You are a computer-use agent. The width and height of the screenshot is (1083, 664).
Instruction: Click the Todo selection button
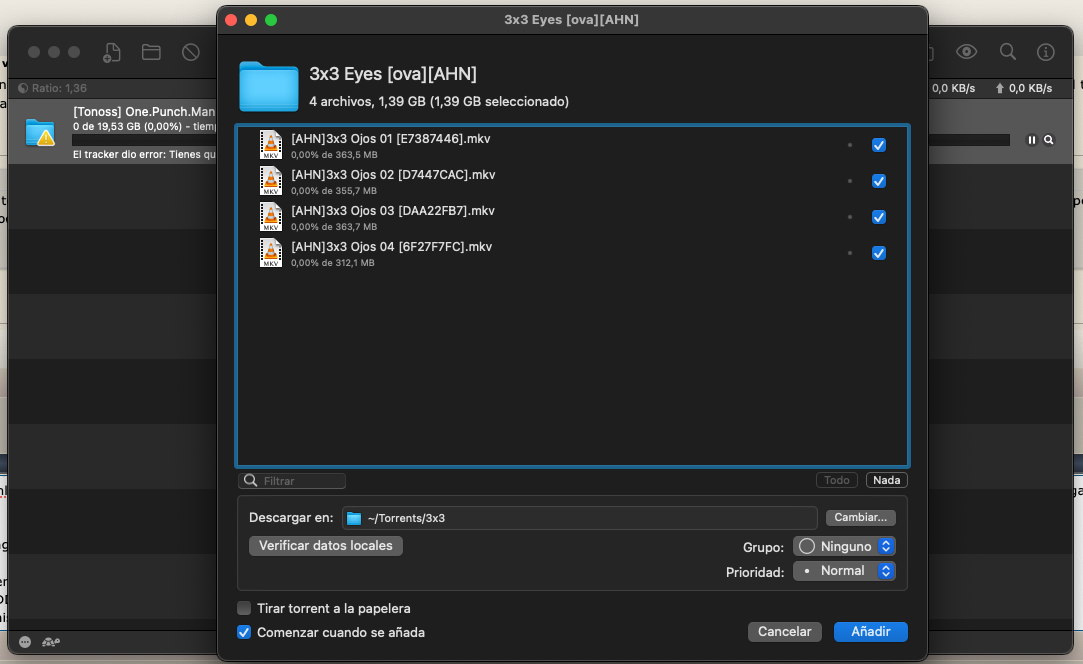click(836, 480)
